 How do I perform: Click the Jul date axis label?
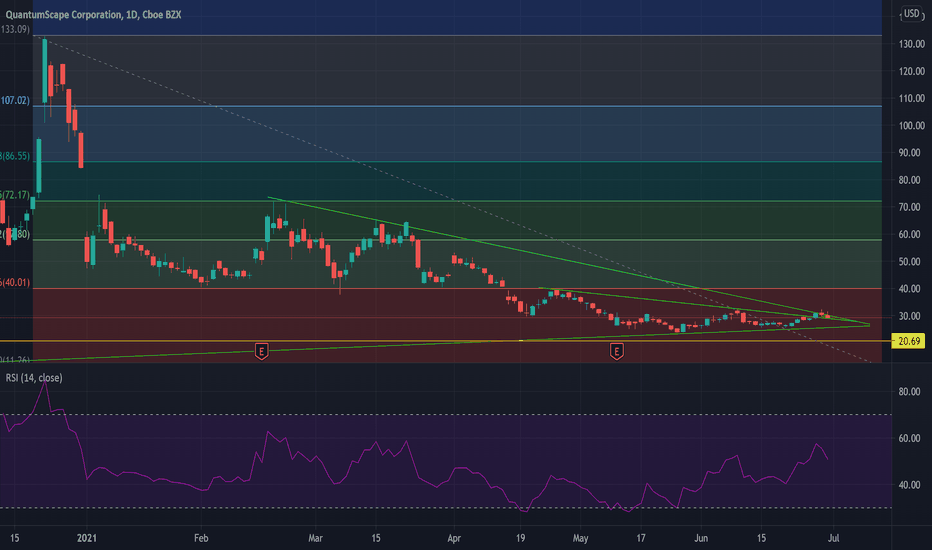(x=833, y=538)
